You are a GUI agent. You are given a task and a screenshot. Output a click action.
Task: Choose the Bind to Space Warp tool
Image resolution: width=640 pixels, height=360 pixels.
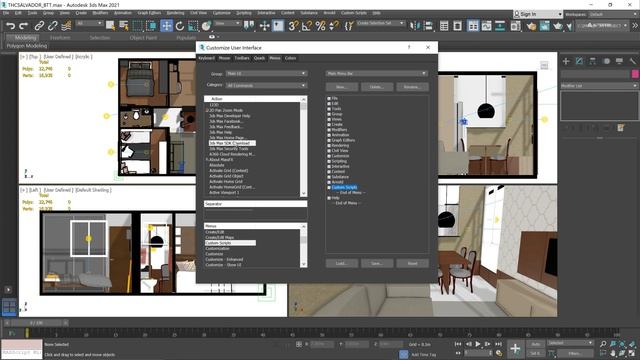tap(66, 26)
